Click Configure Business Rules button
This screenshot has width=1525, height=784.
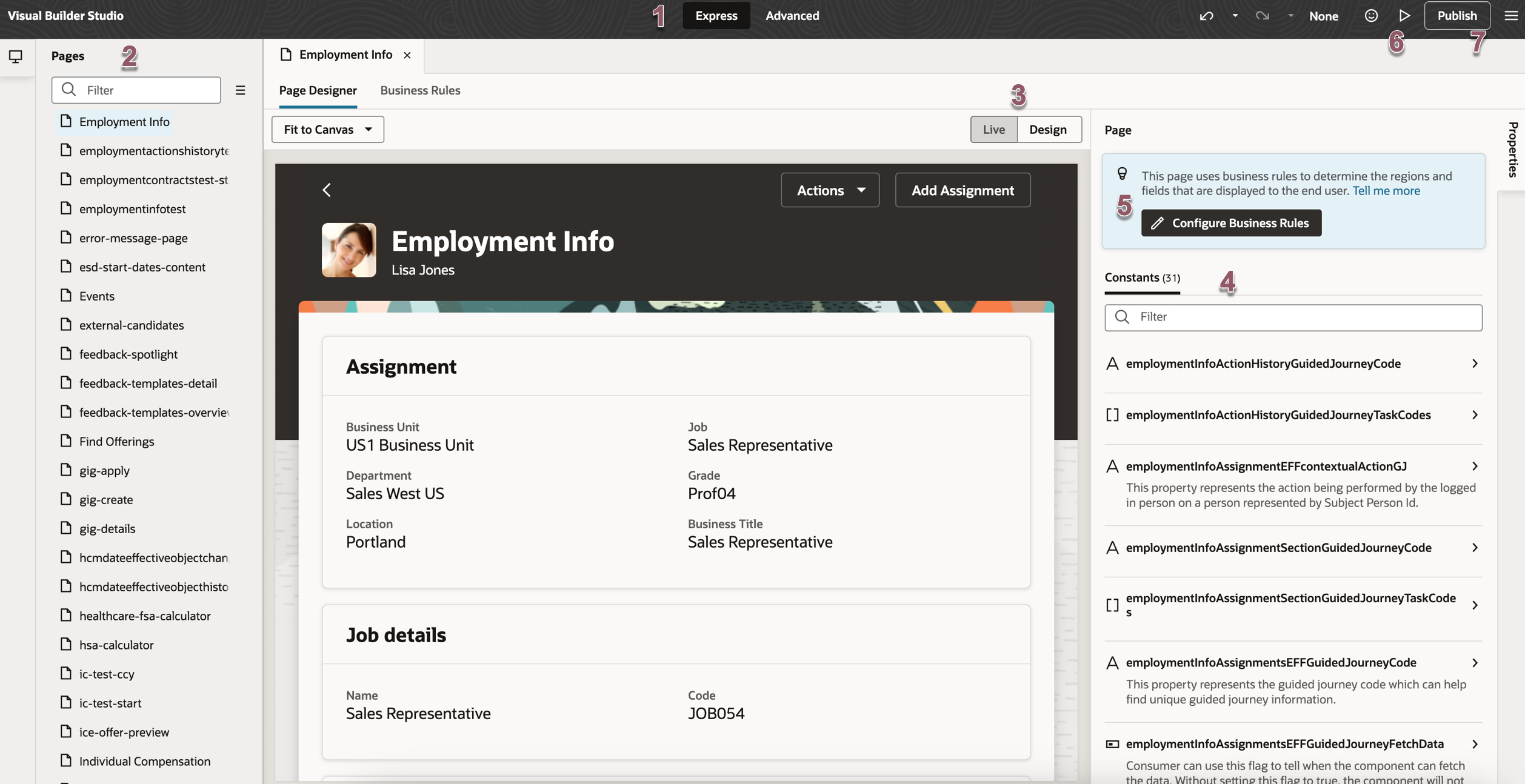1231,223
